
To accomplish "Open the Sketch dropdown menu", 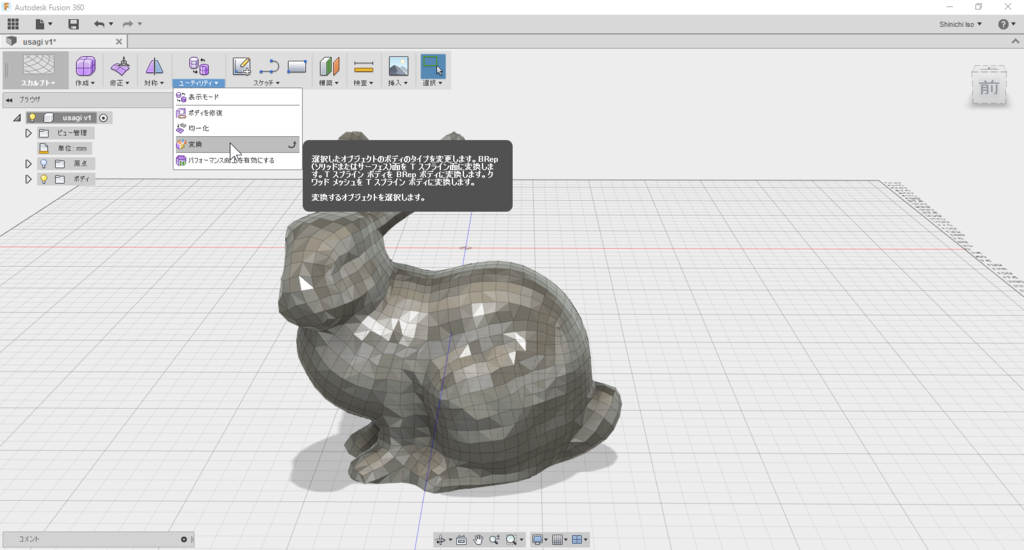I will coord(266,83).
